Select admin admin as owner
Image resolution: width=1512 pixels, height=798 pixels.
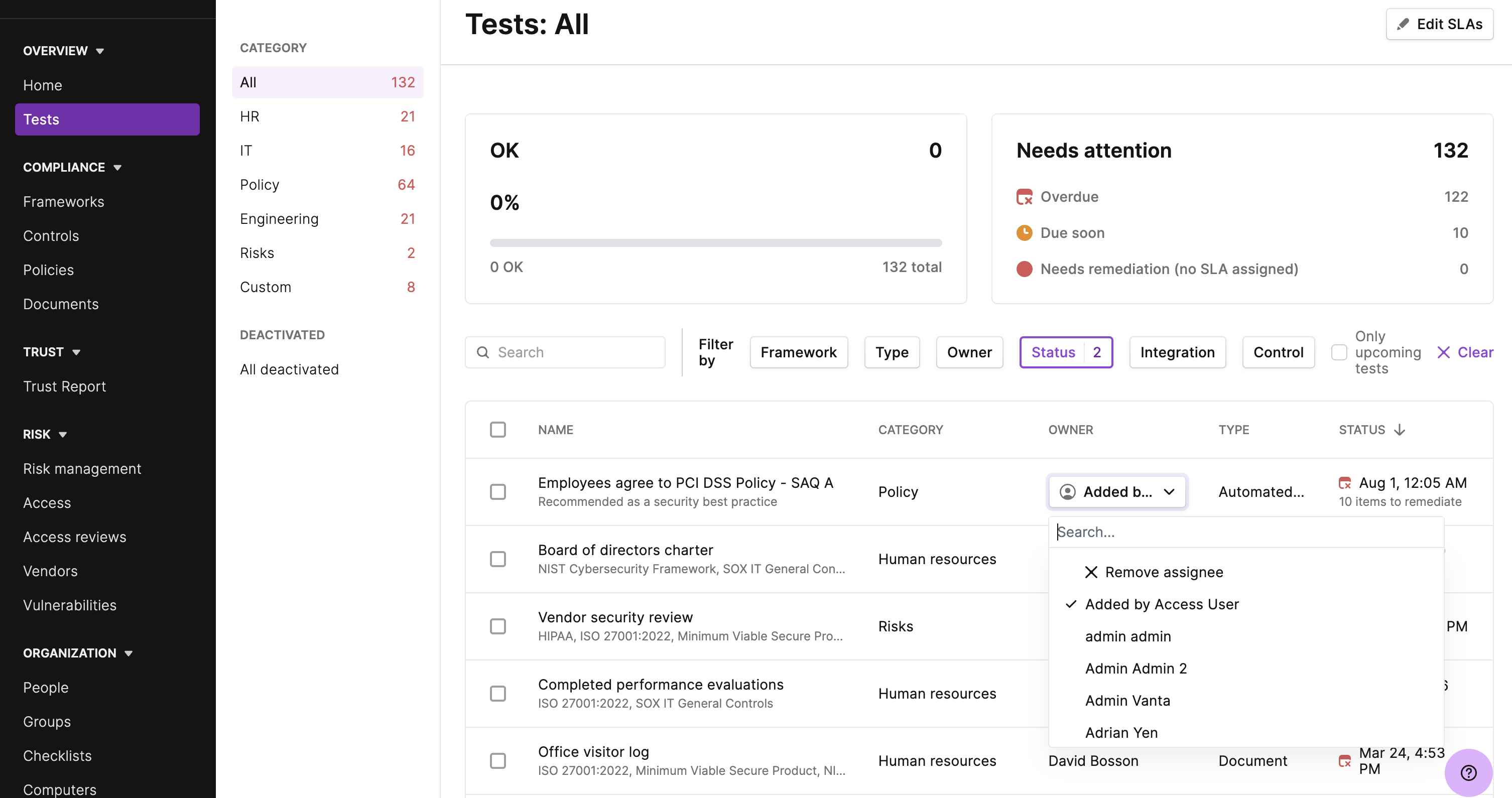[x=1245, y=636]
